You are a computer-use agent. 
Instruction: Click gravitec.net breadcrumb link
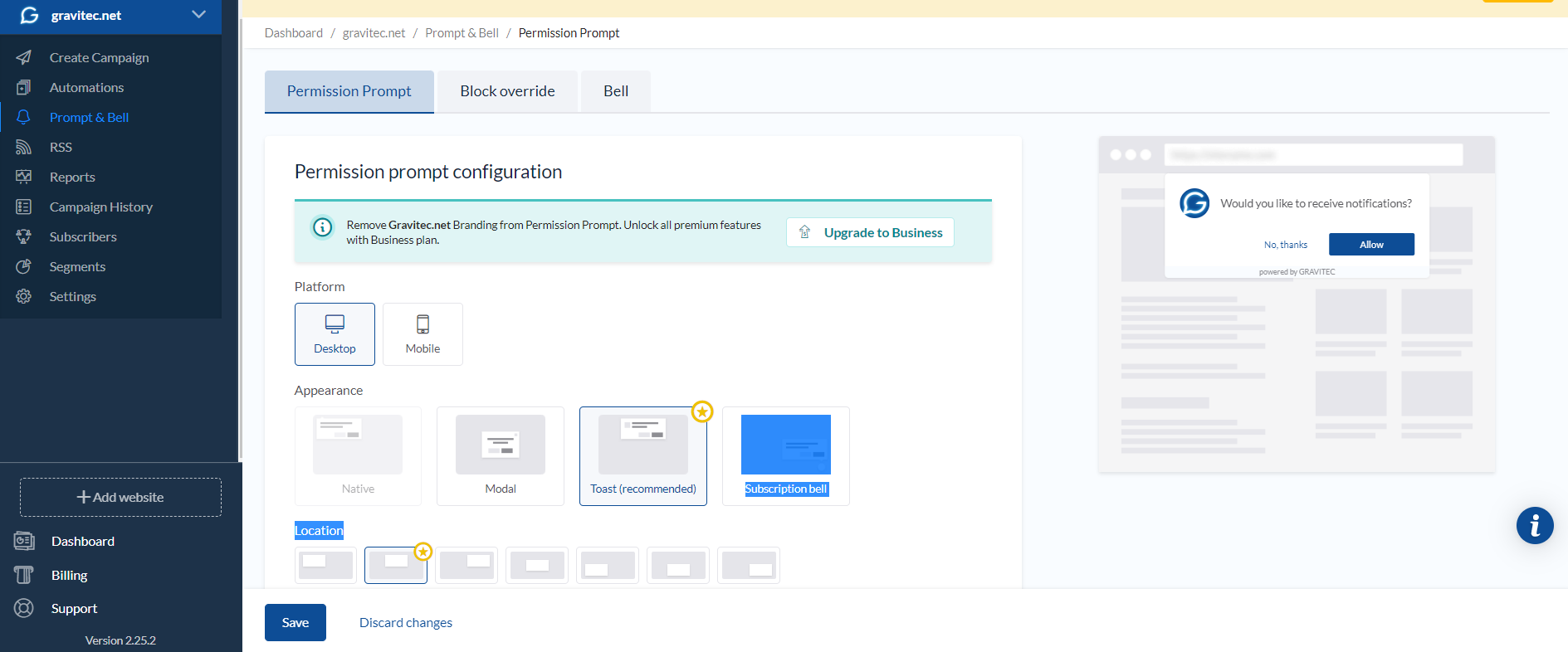[374, 33]
